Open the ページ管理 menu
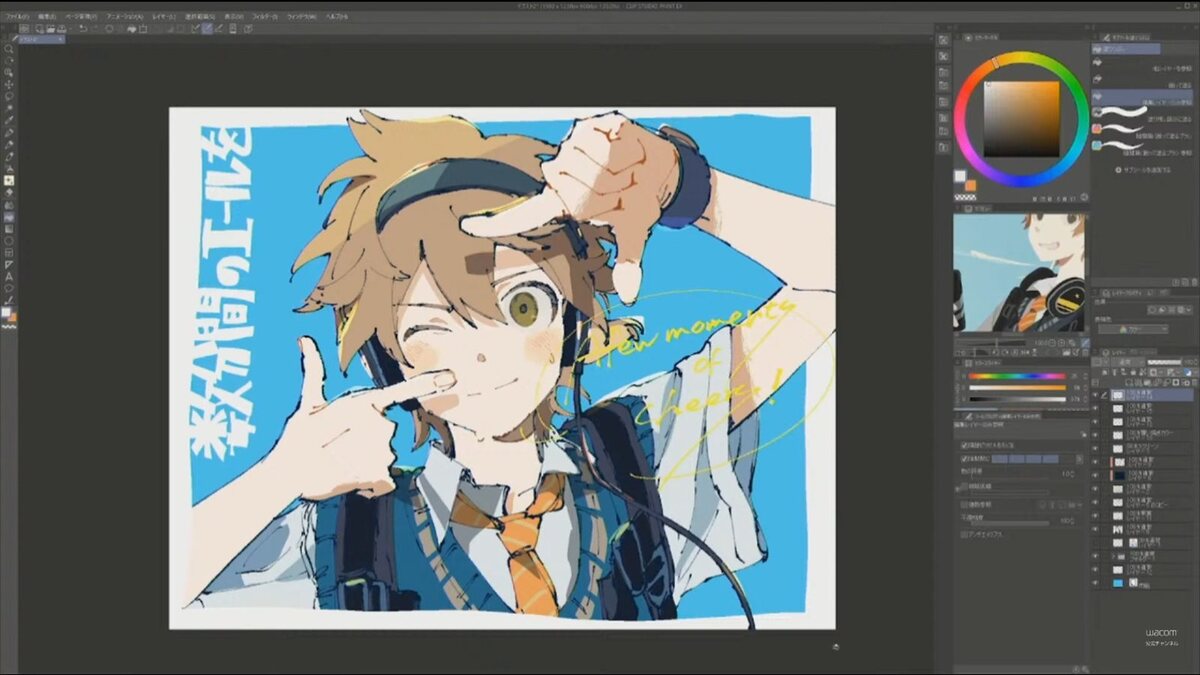Screen dimensions: 1200x675 pos(79,17)
